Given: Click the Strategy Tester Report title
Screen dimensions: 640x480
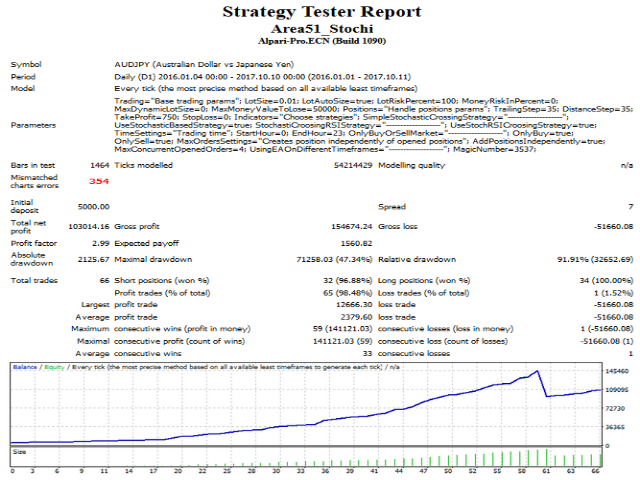Looking at the screenshot, I should click(x=320, y=13).
